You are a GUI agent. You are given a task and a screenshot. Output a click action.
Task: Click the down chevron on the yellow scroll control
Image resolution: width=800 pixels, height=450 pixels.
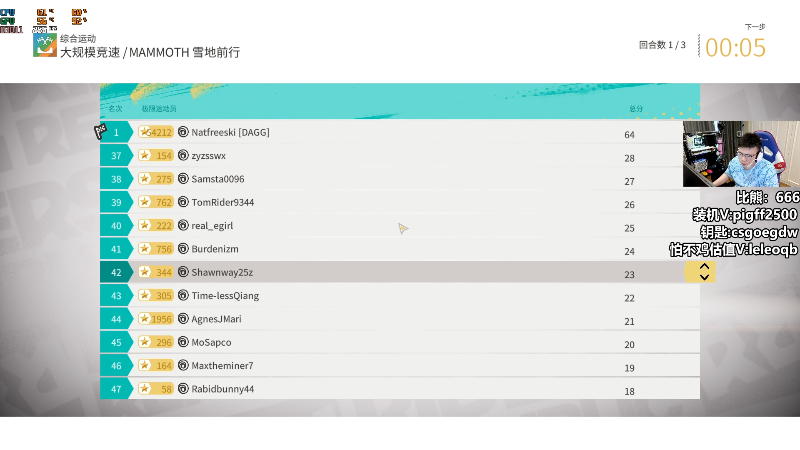pyautogui.click(x=705, y=277)
